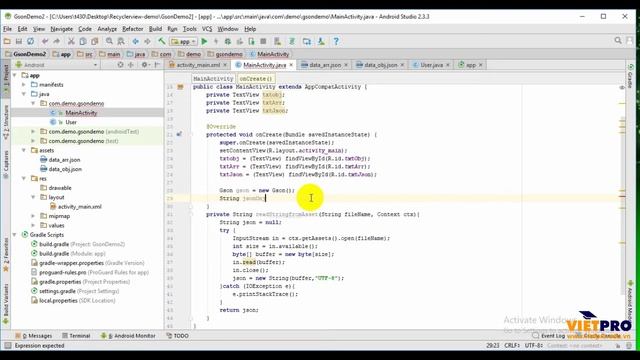
Task: Click the Search Everywhere magnifier at top right
Action: (618, 40)
